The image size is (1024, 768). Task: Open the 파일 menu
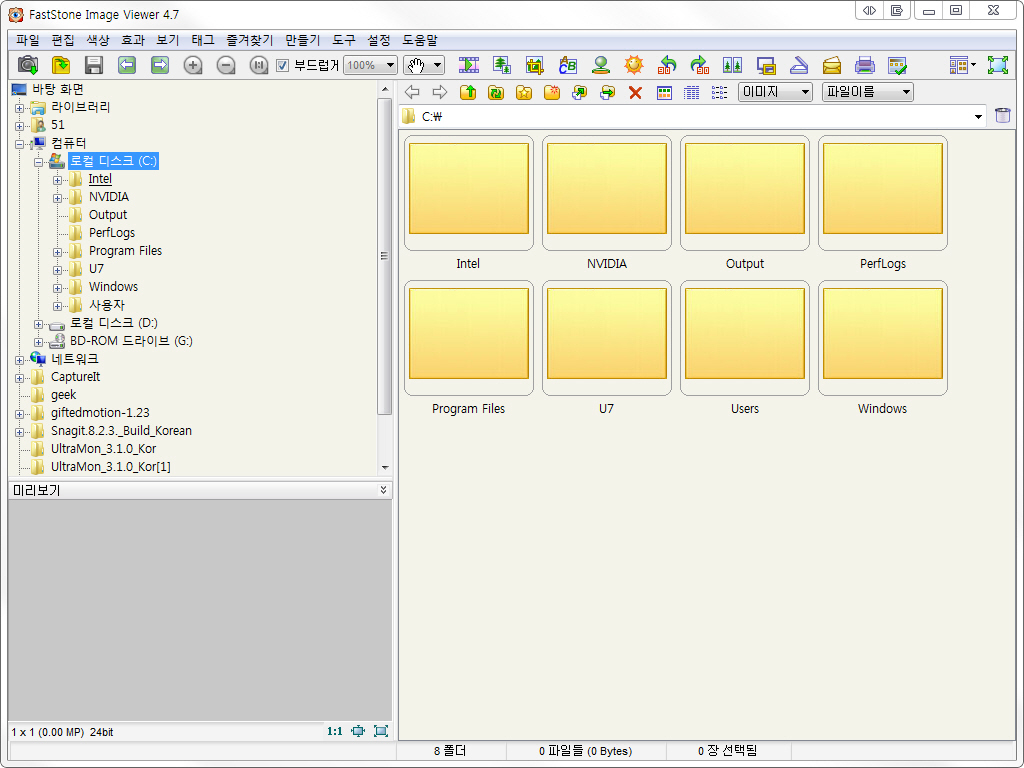28,40
